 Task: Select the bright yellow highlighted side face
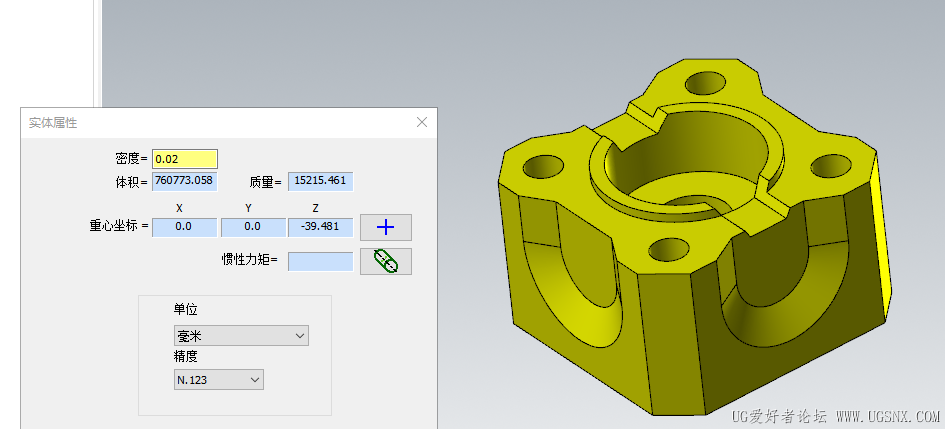(881, 235)
